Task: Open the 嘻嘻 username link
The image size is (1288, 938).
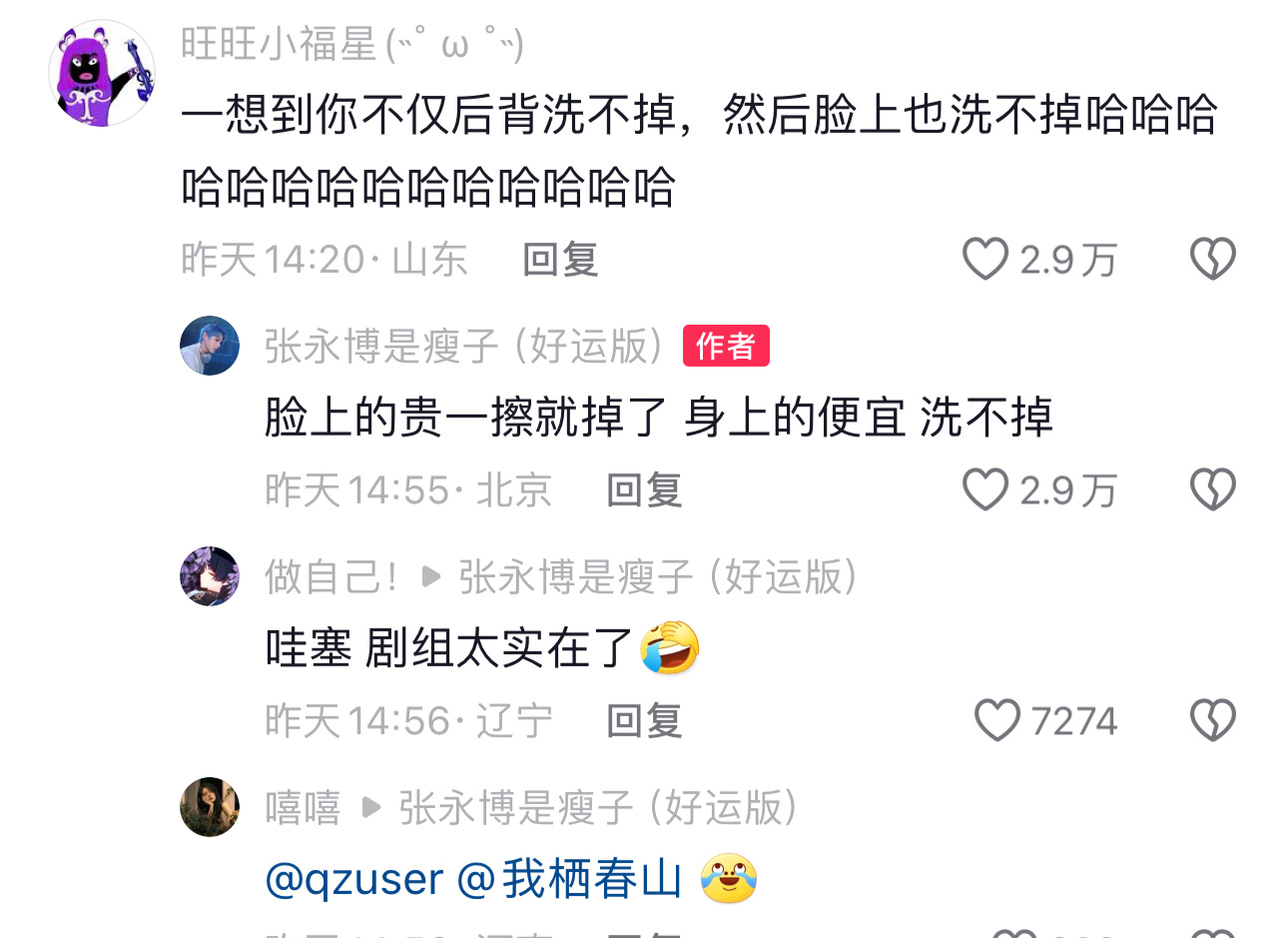Action: (x=303, y=807)
